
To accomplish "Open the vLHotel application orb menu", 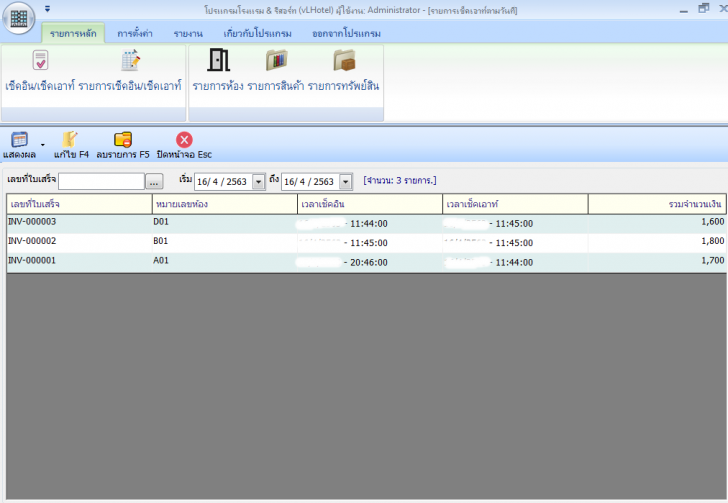I will tap(19, 19).
